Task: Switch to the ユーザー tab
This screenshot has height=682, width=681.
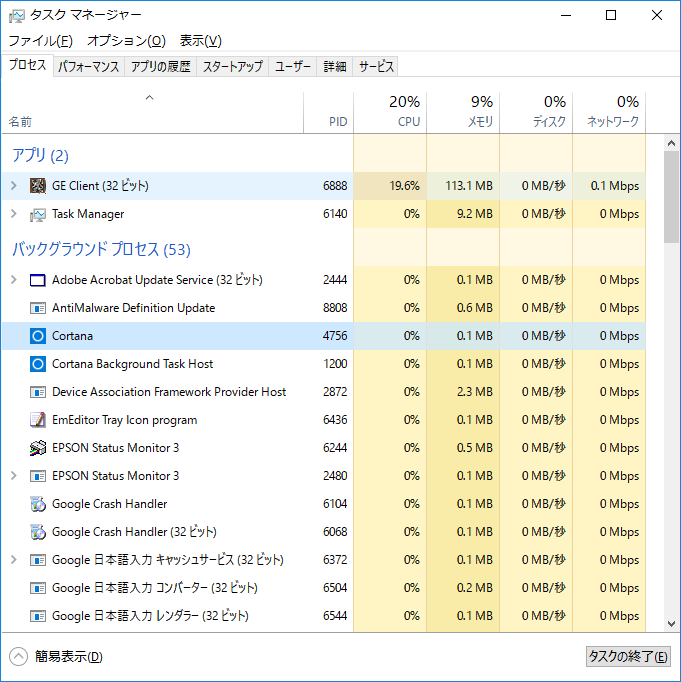Action: (293, 67)
